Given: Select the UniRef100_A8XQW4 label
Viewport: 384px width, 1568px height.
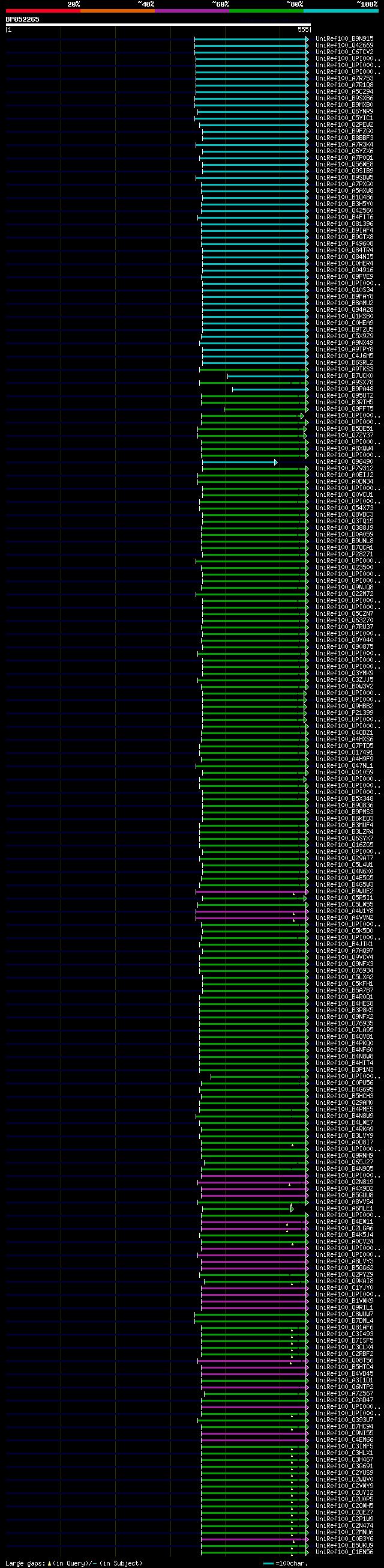Looking at the screenshot, I should pos(344,449).
